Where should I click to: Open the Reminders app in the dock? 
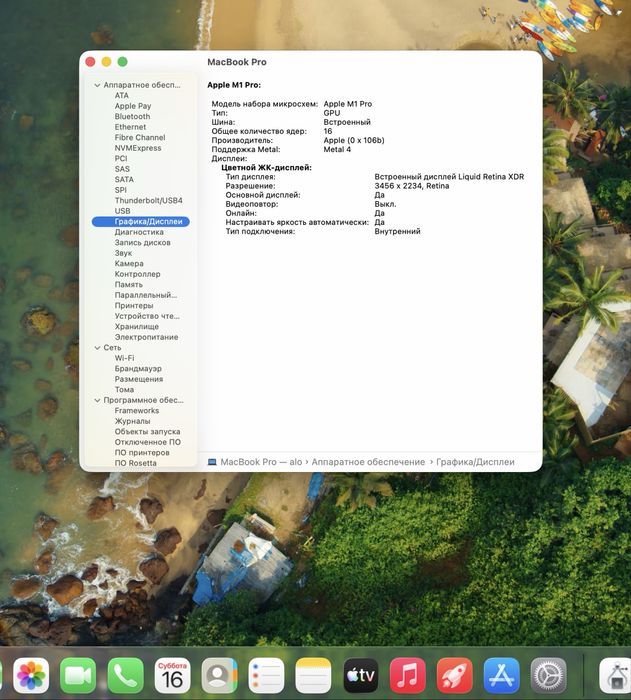tap(266, 675)
